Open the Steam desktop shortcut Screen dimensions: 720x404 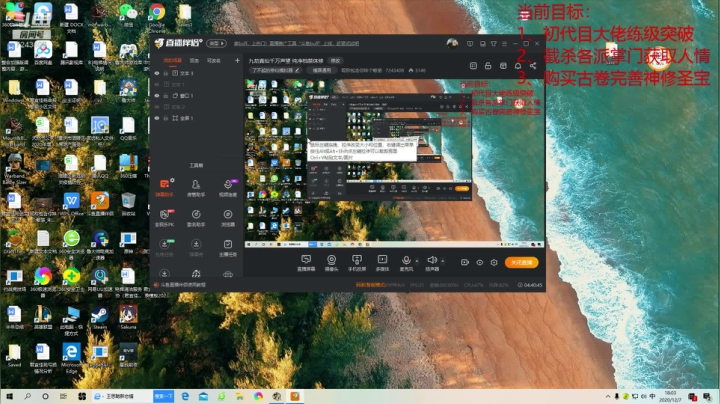point(100,318)
